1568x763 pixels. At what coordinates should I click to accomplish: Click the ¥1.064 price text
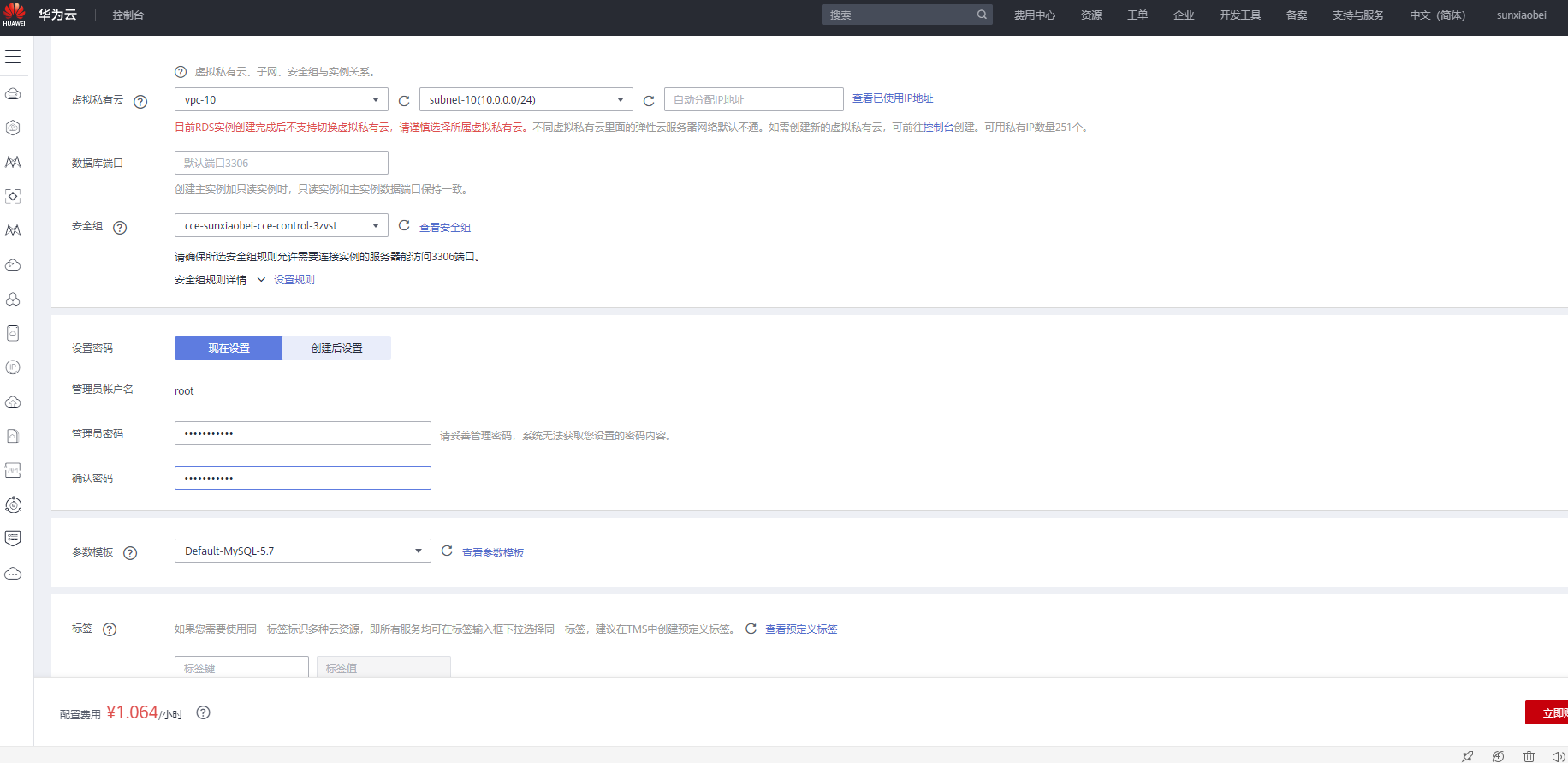click(x=133, y=712)
